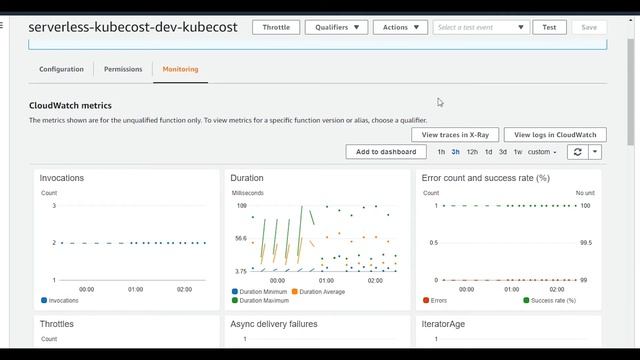Click the page vertical scrollbar thumb
This screenshot has width=640, height=360.
(x=631, y=92)
